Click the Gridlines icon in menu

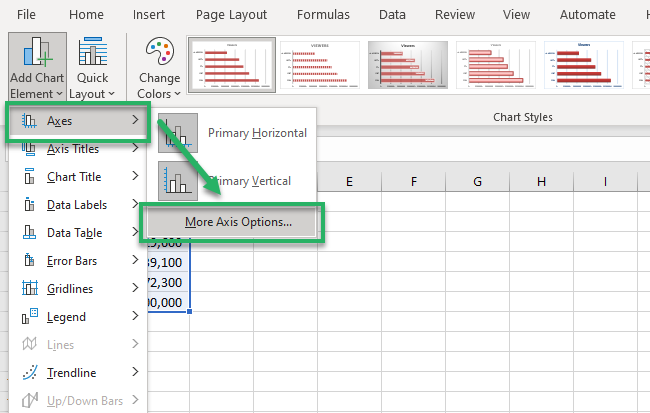coord(29,289)
